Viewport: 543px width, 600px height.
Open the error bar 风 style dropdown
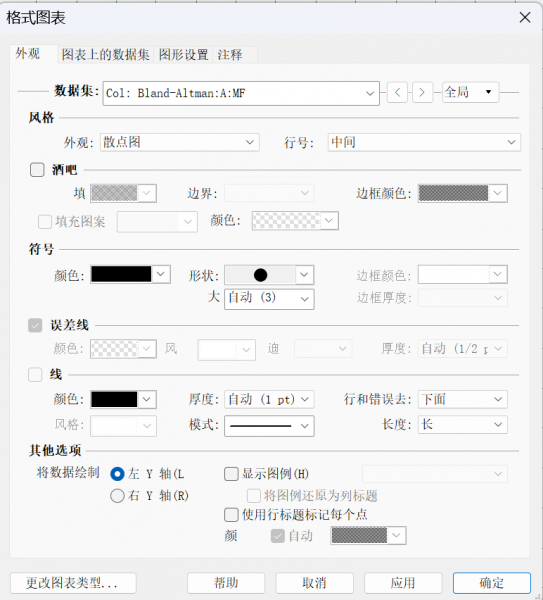click(227, 350)
